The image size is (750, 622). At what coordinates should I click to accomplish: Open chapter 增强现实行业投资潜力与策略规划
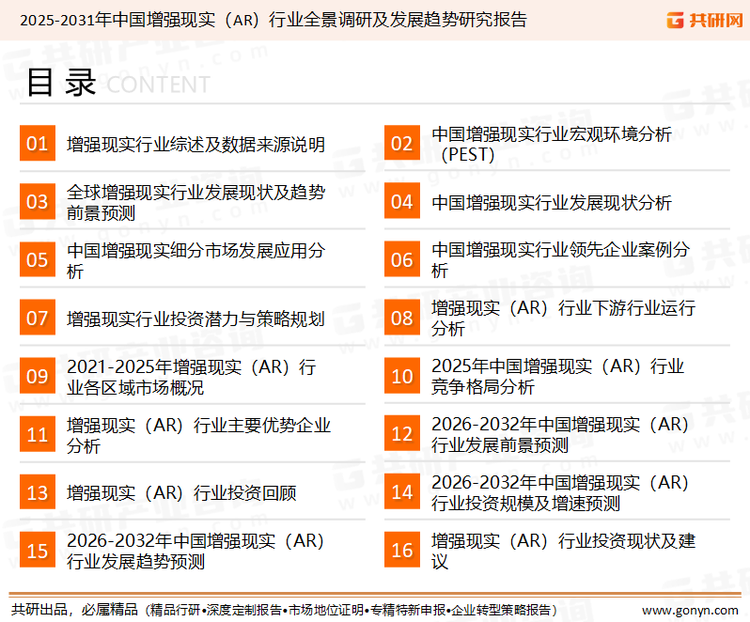tap(196, 319)
